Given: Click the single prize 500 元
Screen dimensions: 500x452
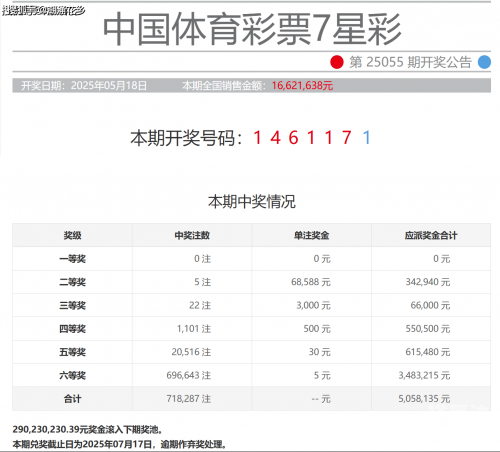Looking at the screenshot, I should coord(317,329).
